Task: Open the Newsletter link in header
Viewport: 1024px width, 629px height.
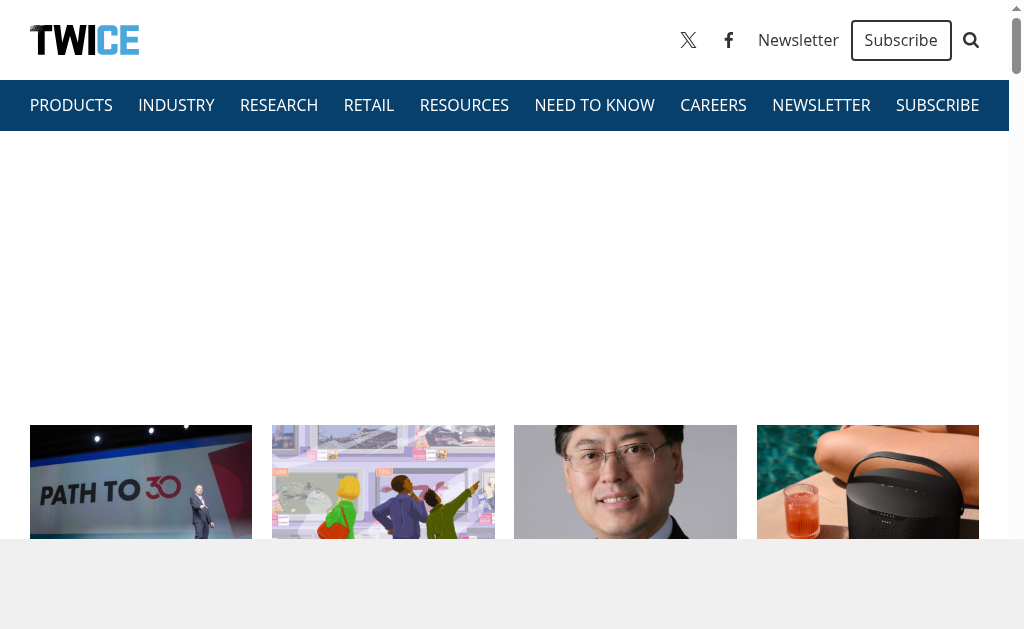Action: [798, 40]
